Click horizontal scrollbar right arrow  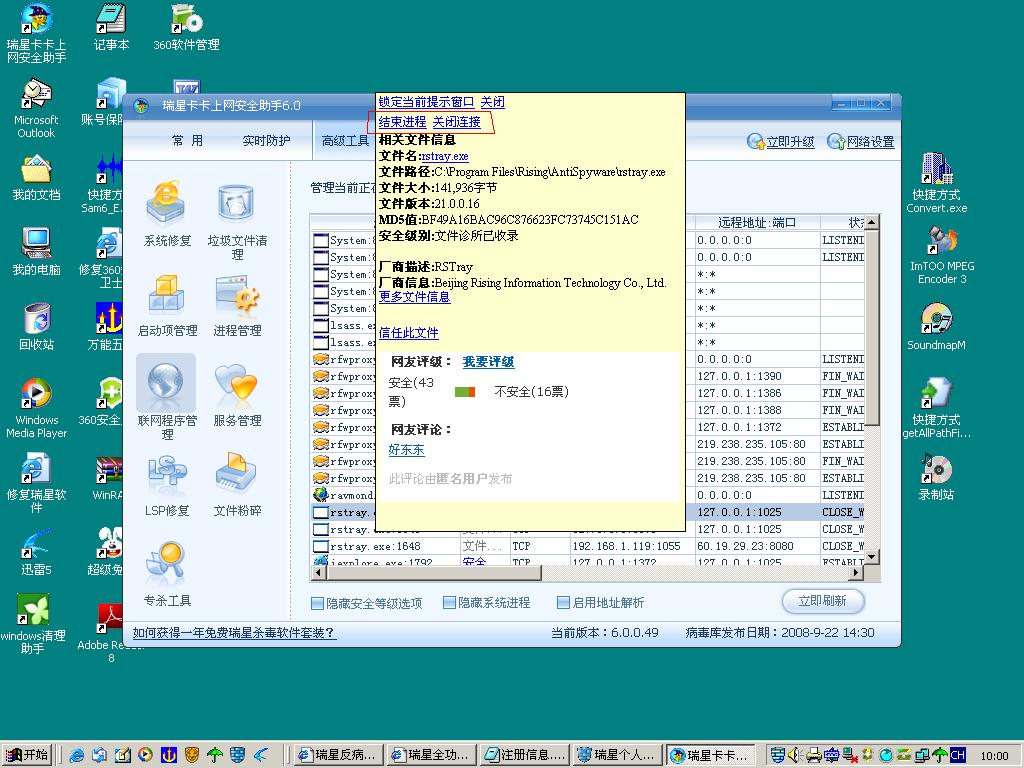coord(856,573)
